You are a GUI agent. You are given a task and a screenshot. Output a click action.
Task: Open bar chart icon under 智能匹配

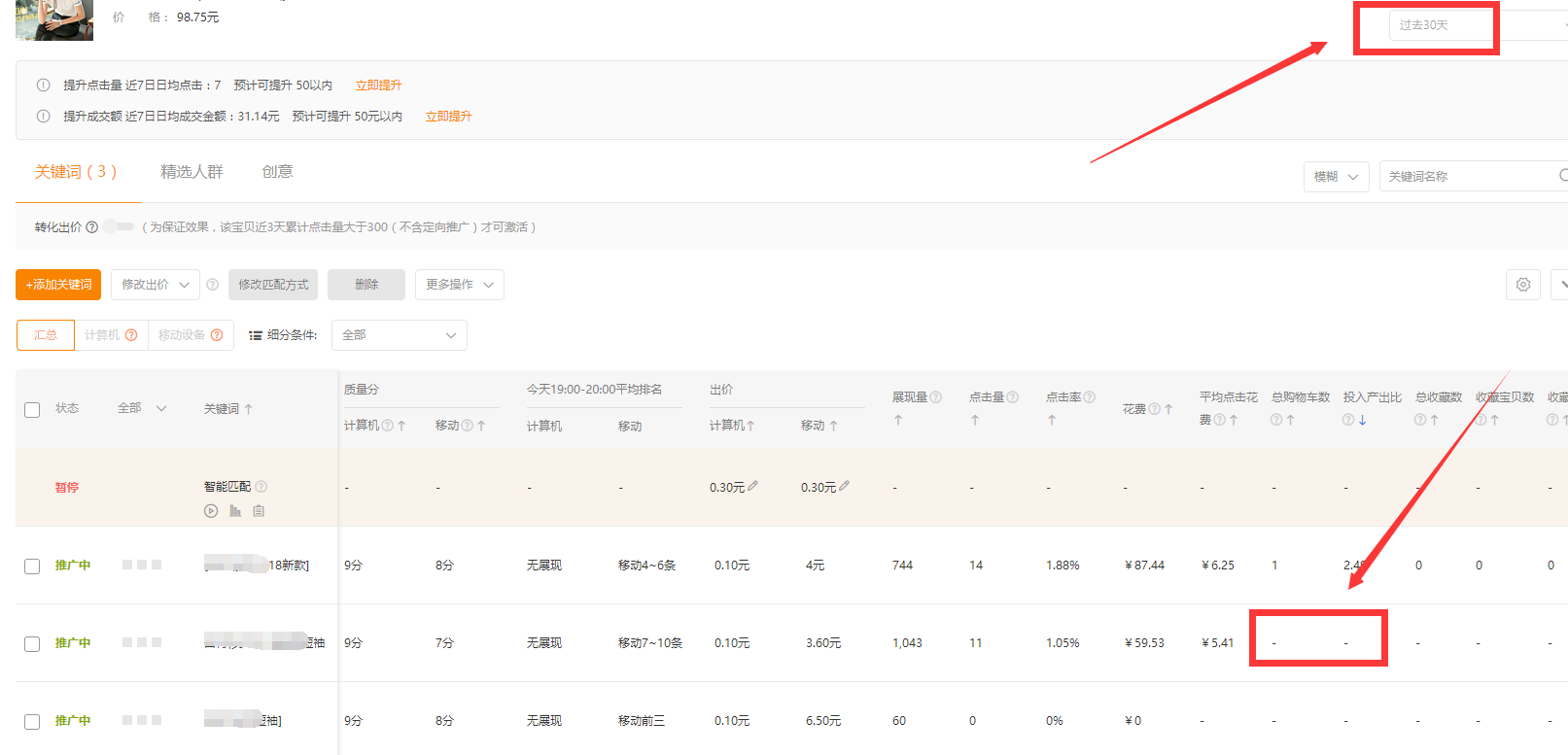(x=235, y=511)
